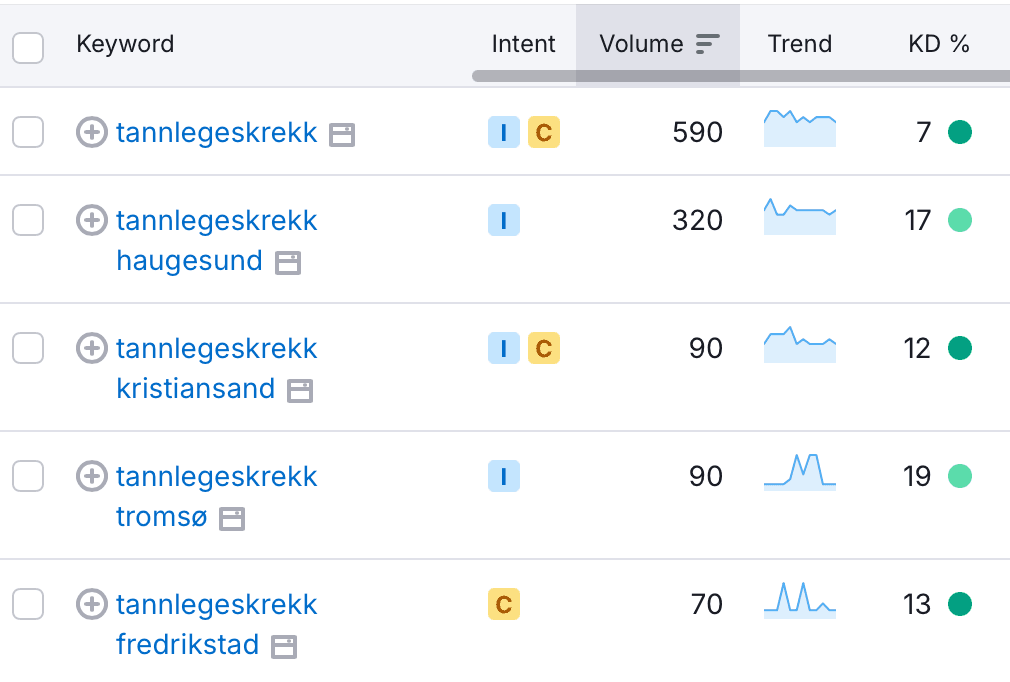The image size is (1010, 682).
Task: Expand tannlegeskrekk keyword with plus icon
Action: [92, 132]
